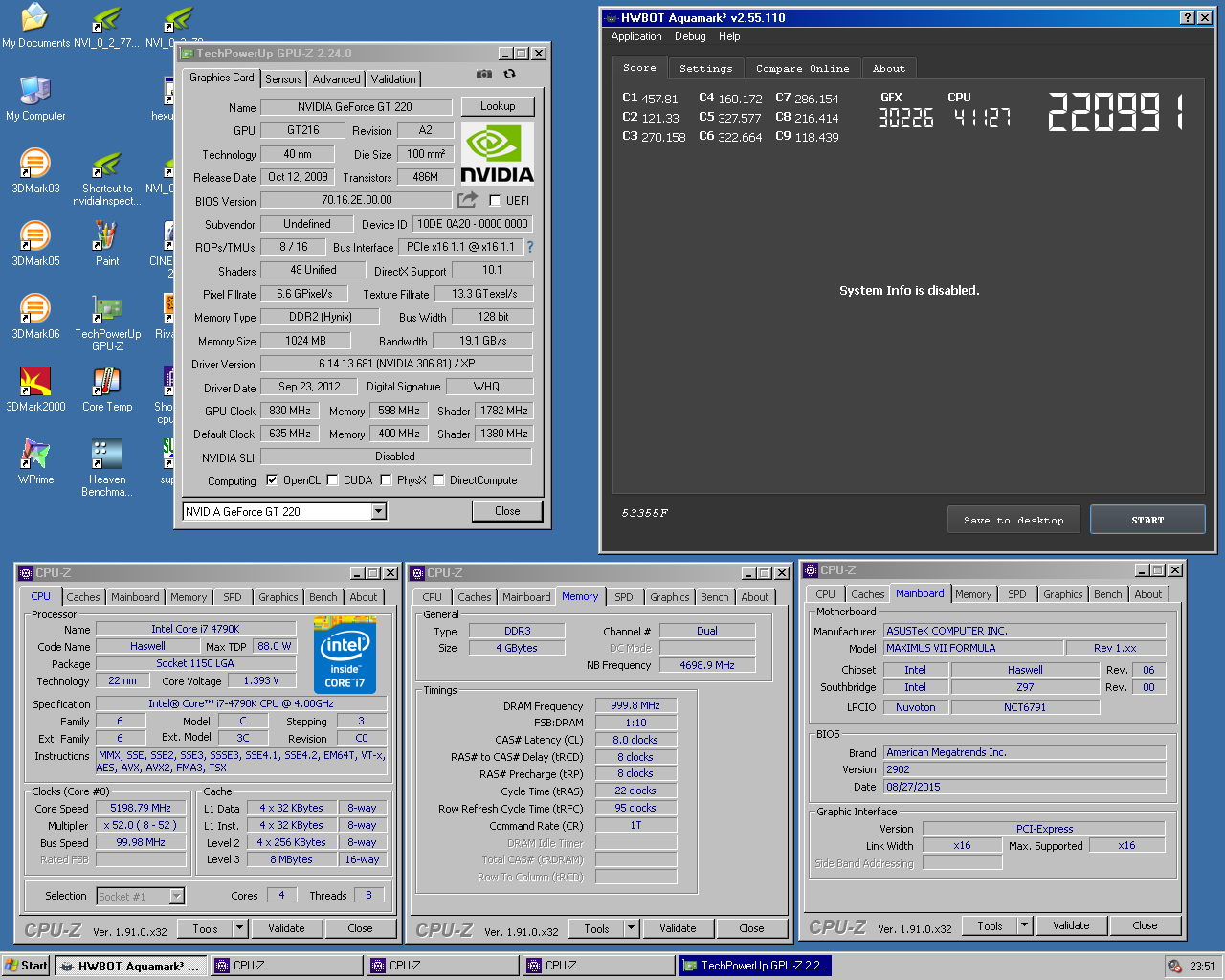Click Windows Start button
1225x980 pixels.
point(26,966)
